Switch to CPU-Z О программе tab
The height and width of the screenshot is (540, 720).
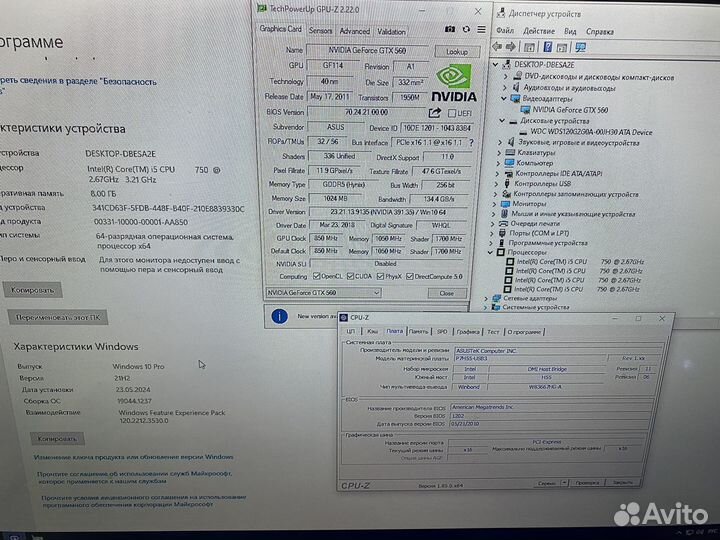[524, 332]
